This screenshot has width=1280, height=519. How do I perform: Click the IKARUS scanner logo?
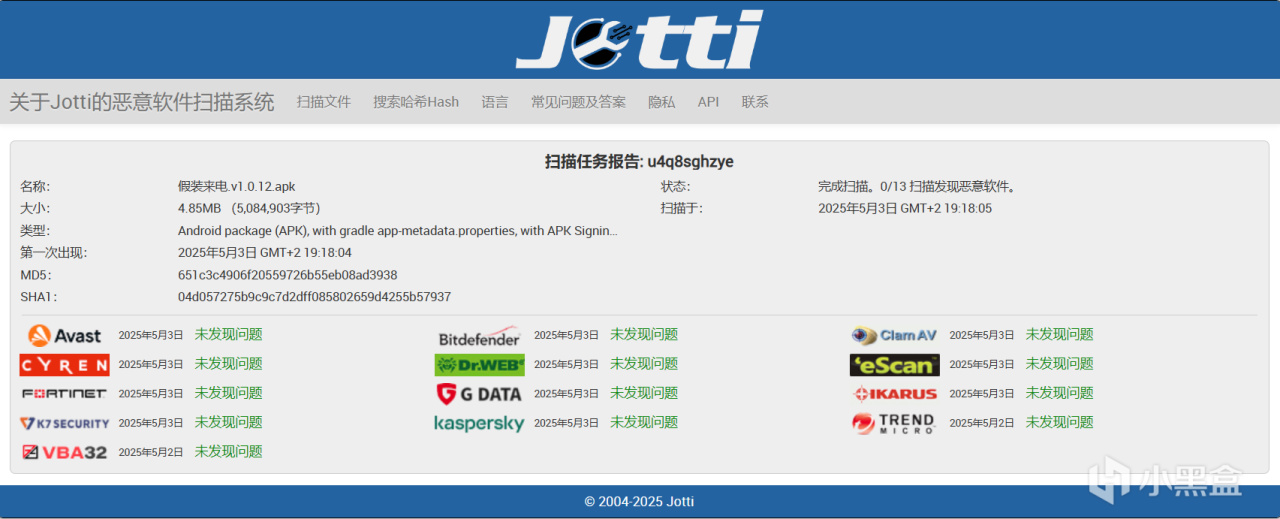tap(895, 393)
